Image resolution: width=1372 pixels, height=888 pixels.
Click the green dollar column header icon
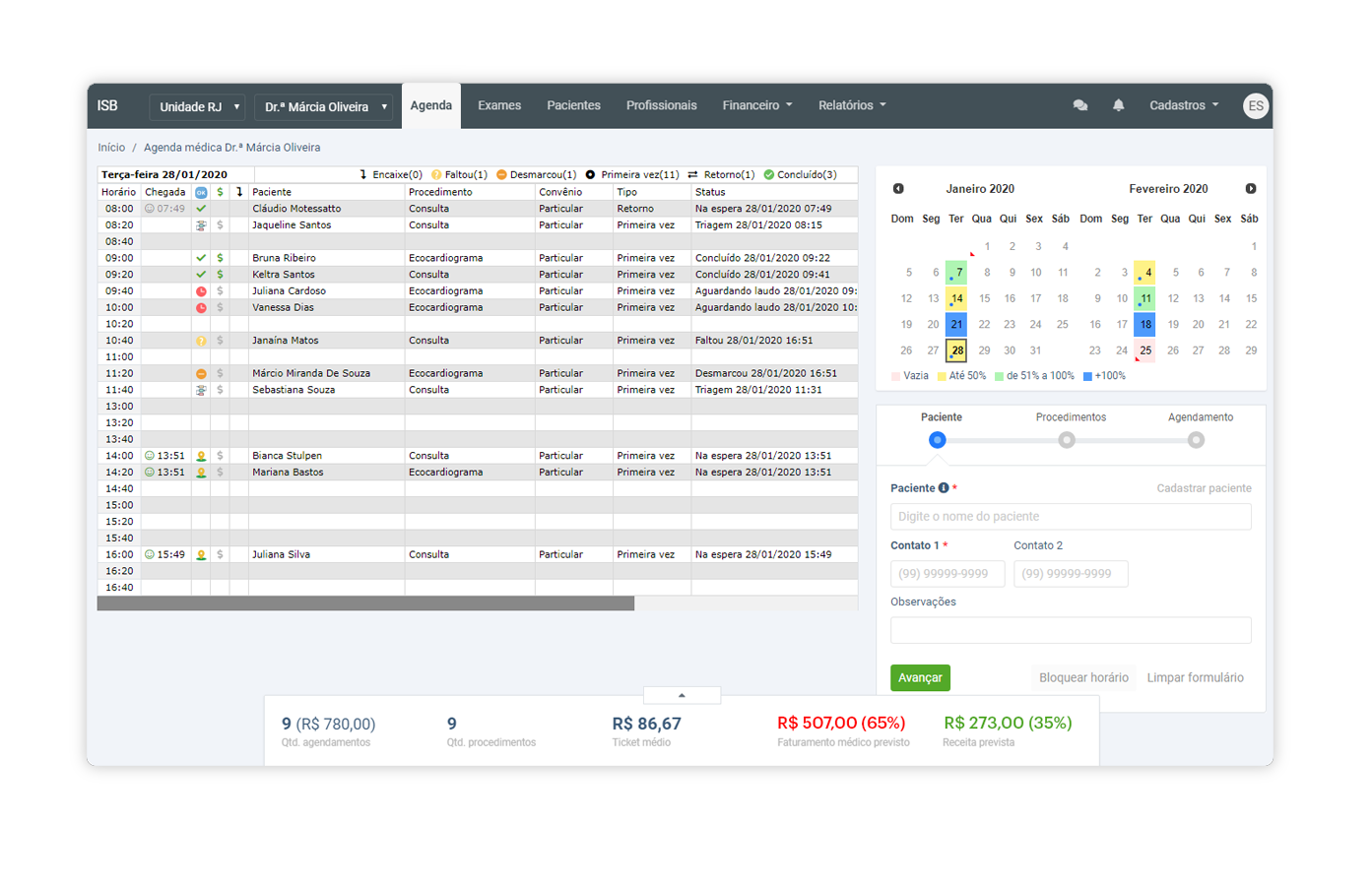(x=220, y=192)
